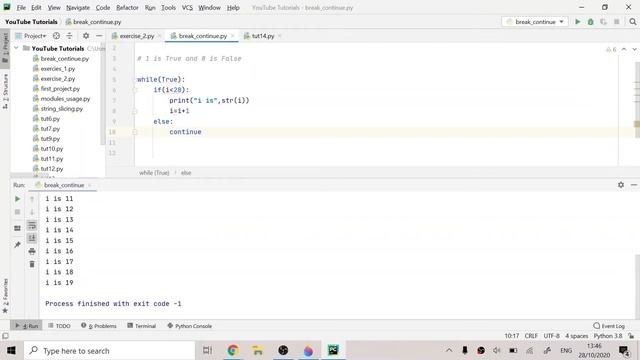This screenshot has width=640, height=360.
Task: Start debugging with the bug icon
Action: point(591,22)
